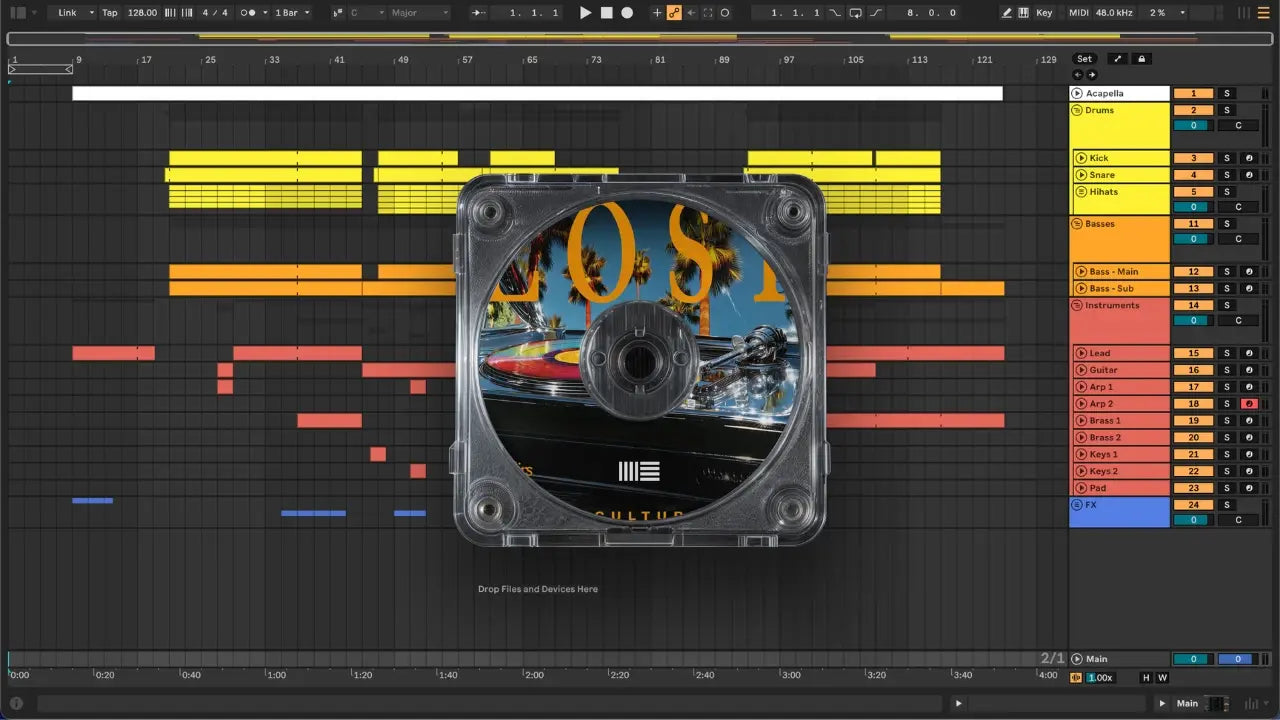The height and width of the screenshot is (720, 1280).
Task: Toggle Automation Mode icon beside Set
Action: 1118,59
